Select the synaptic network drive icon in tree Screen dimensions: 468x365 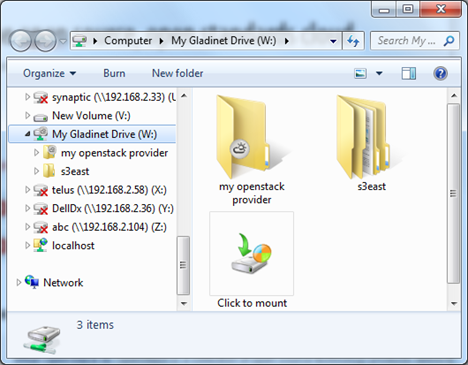click(41, 97)
